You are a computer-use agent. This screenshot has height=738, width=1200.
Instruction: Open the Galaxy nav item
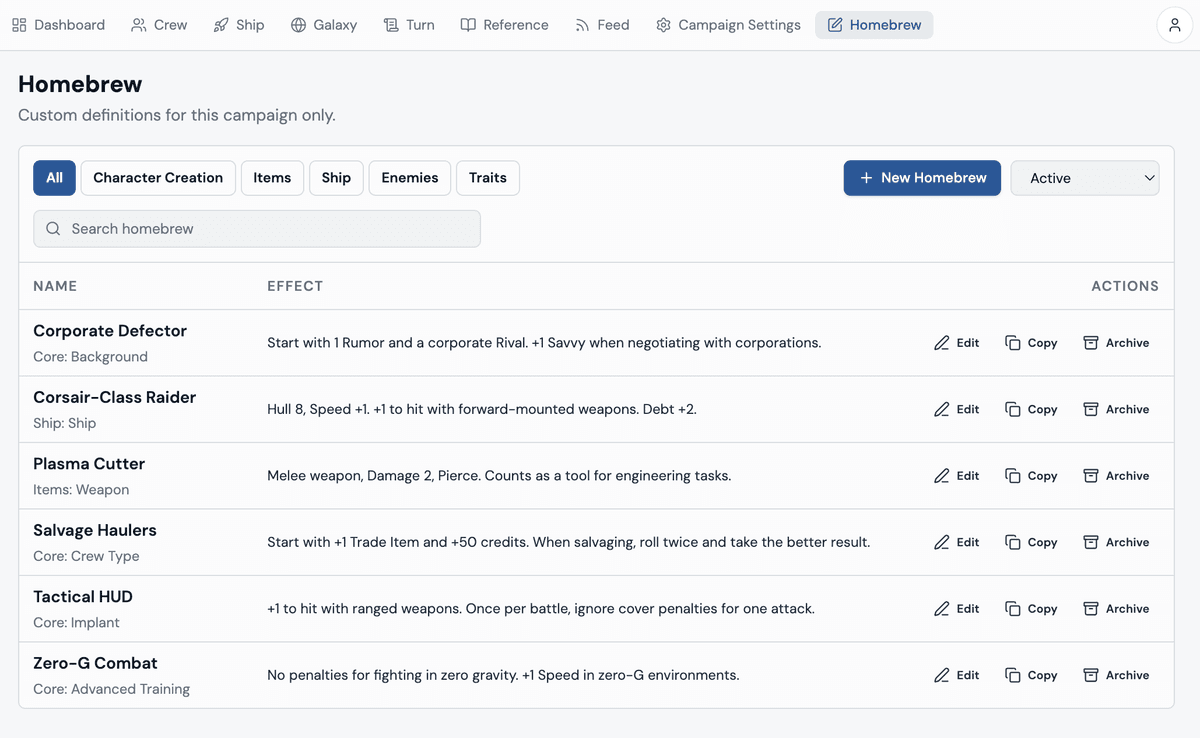pyautogui.click(x=324, y=25)
